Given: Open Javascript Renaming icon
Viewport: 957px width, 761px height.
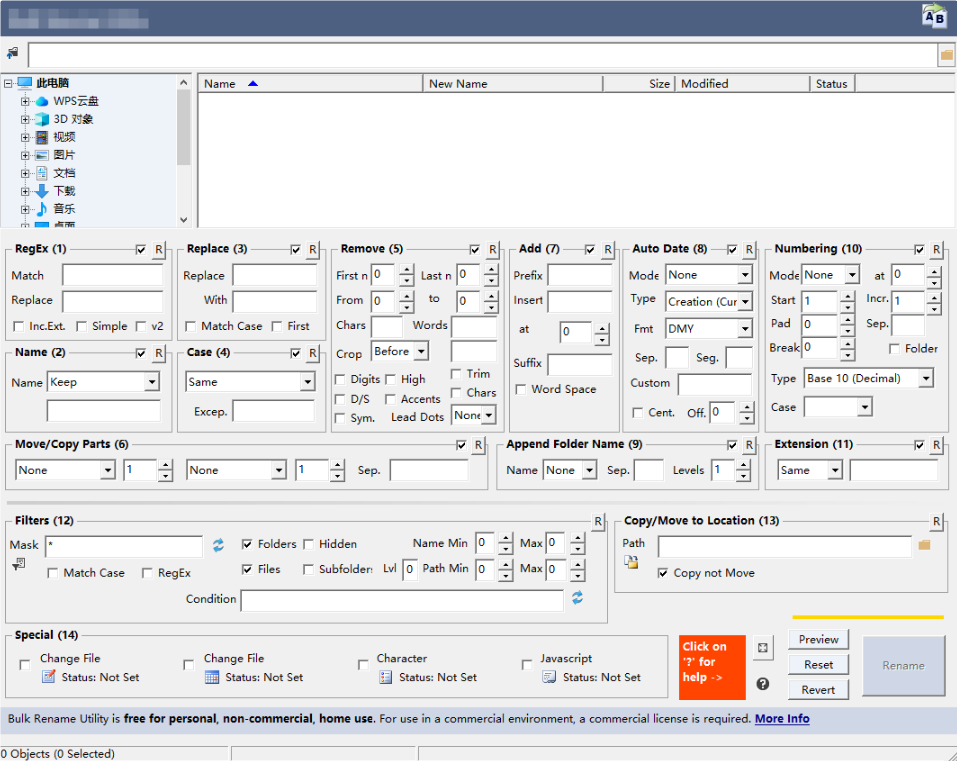Looking at the screenshot, I should (549, 677).
